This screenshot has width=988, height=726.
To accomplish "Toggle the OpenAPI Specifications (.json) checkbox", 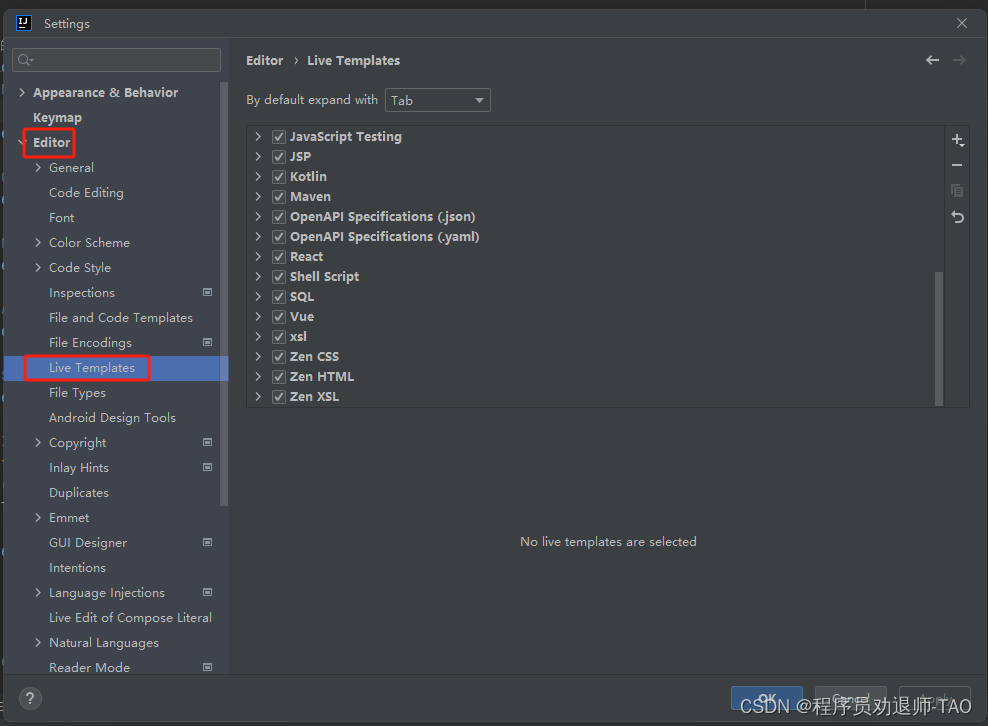I will [x=279, y=217].
